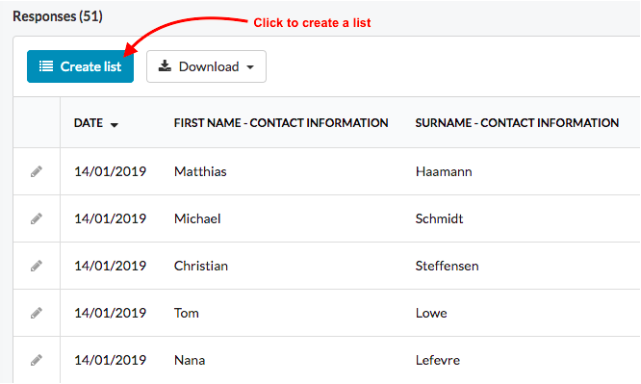The image size is (641, 384).
Task: Select the Nana first name cell
Action: coord(189,360)
